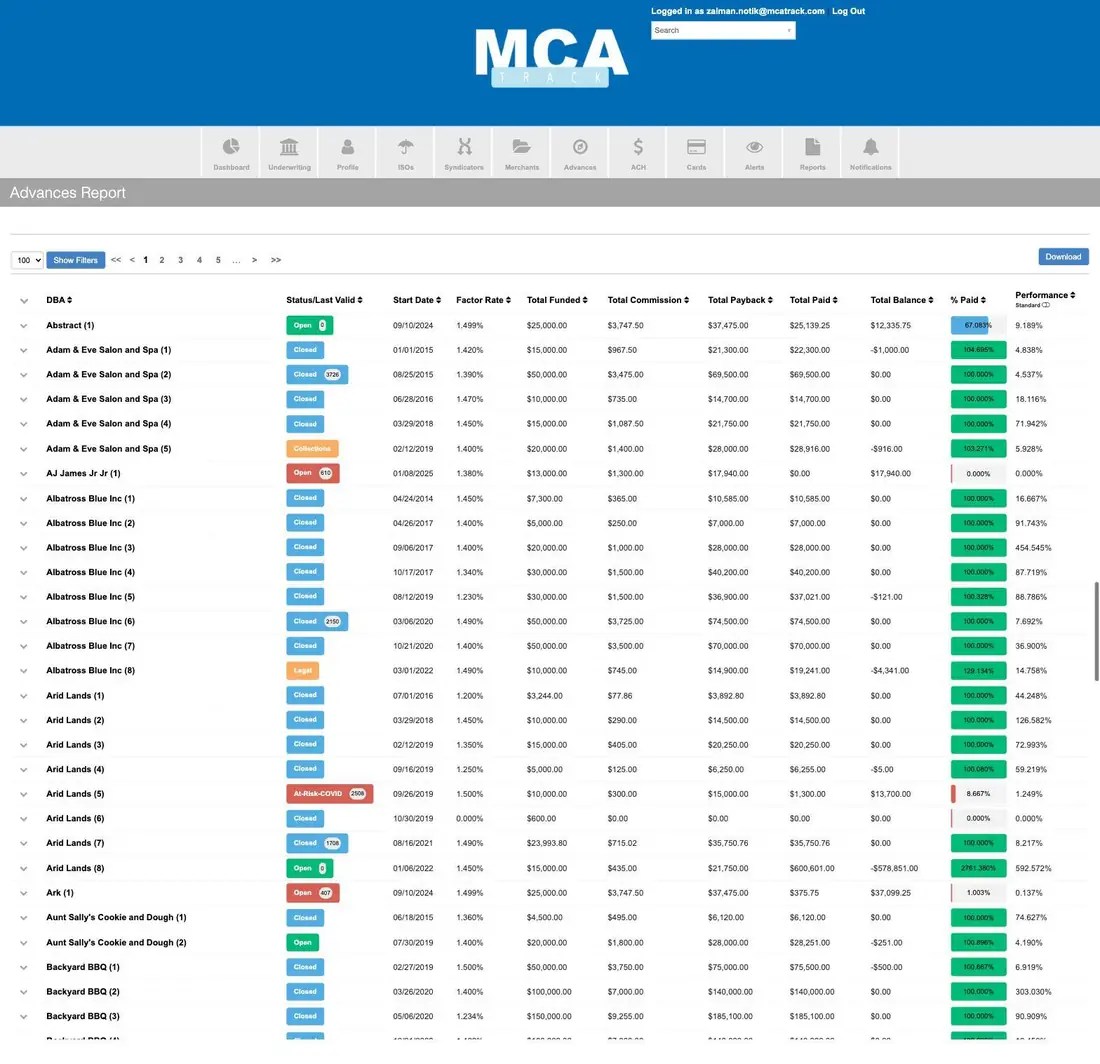Viewport: 1100px width, 1064px height.
Task: Click the Log Out link
Action: tap(848, 11)
